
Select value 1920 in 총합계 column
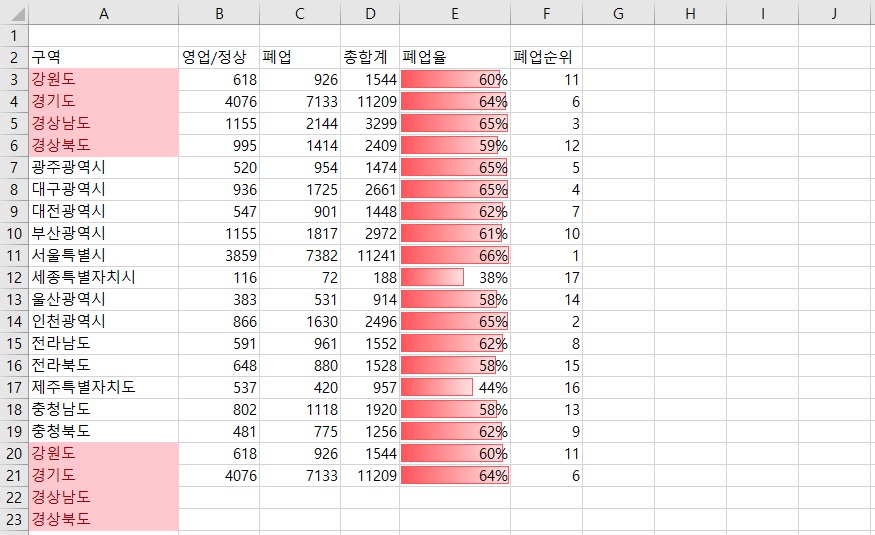pyautogui.click(x=370, y=409)
